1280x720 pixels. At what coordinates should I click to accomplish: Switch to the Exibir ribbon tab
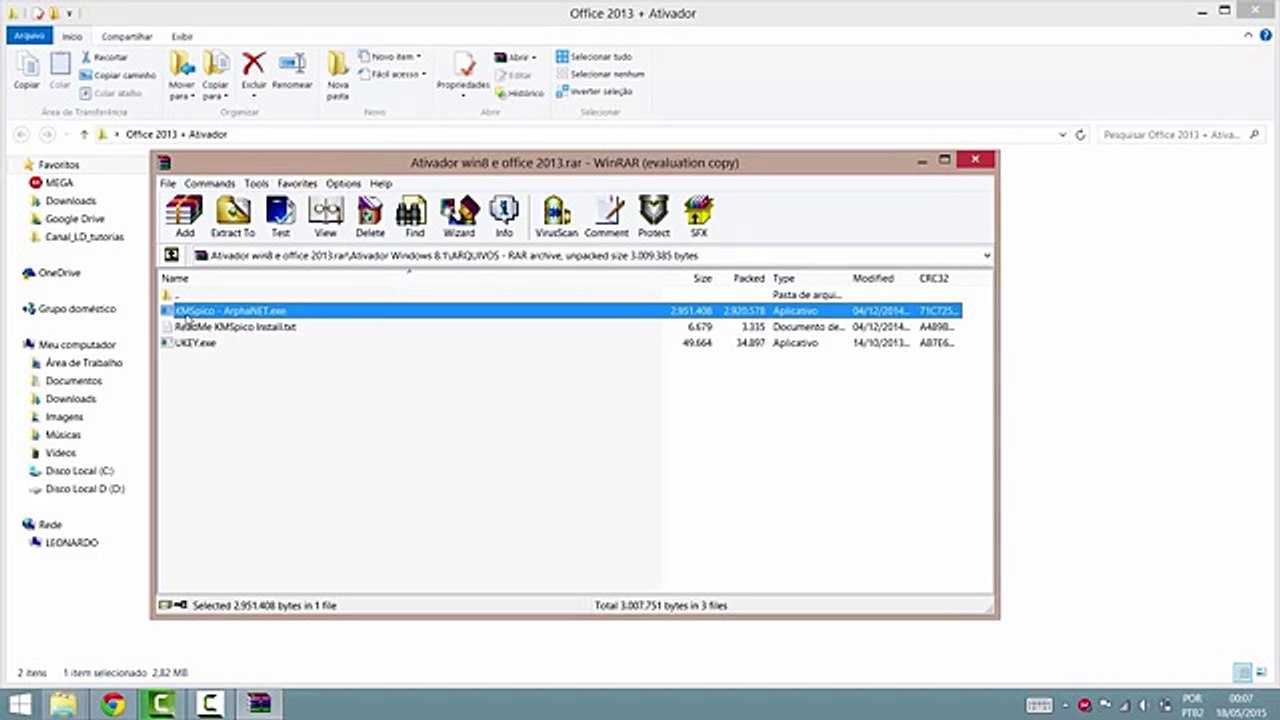(x=182, y=36)
